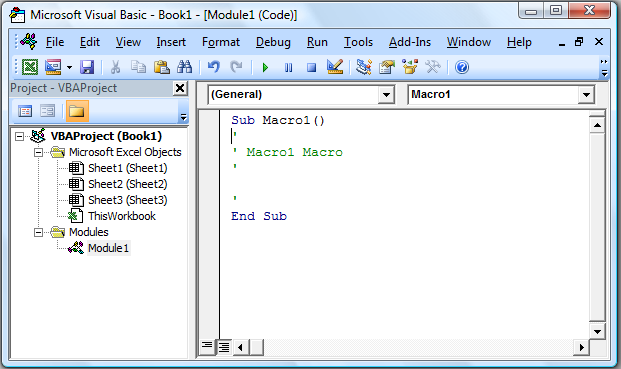Open the Toolbox hammer-and-wrench icon

point(433,67)
